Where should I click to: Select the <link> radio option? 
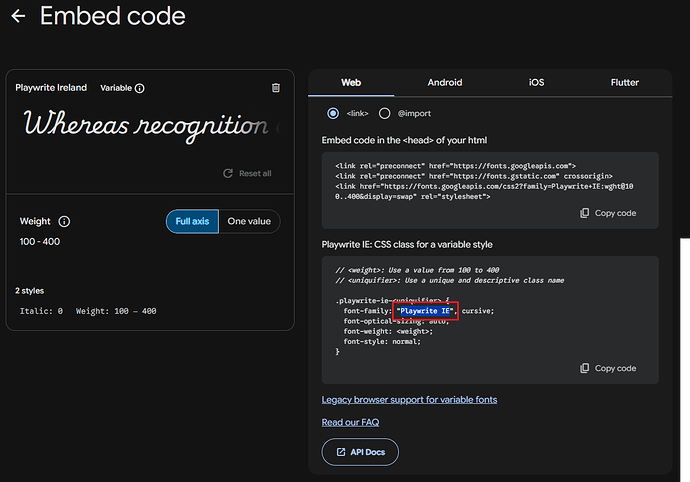tap(333, 114)
